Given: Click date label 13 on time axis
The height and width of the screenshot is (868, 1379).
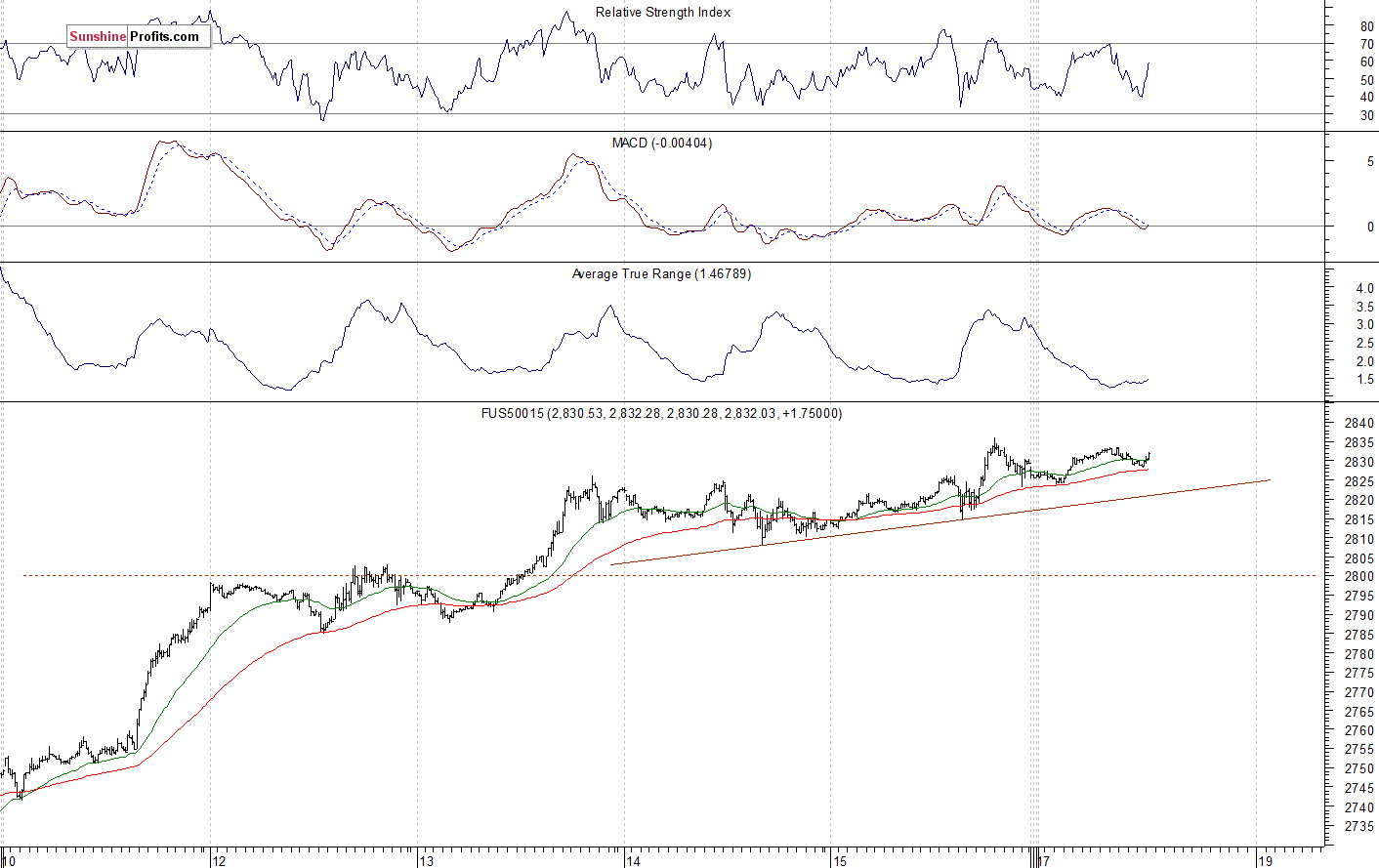Looking at the screenshot, I should pyautogui.click(x=427, y=861).
